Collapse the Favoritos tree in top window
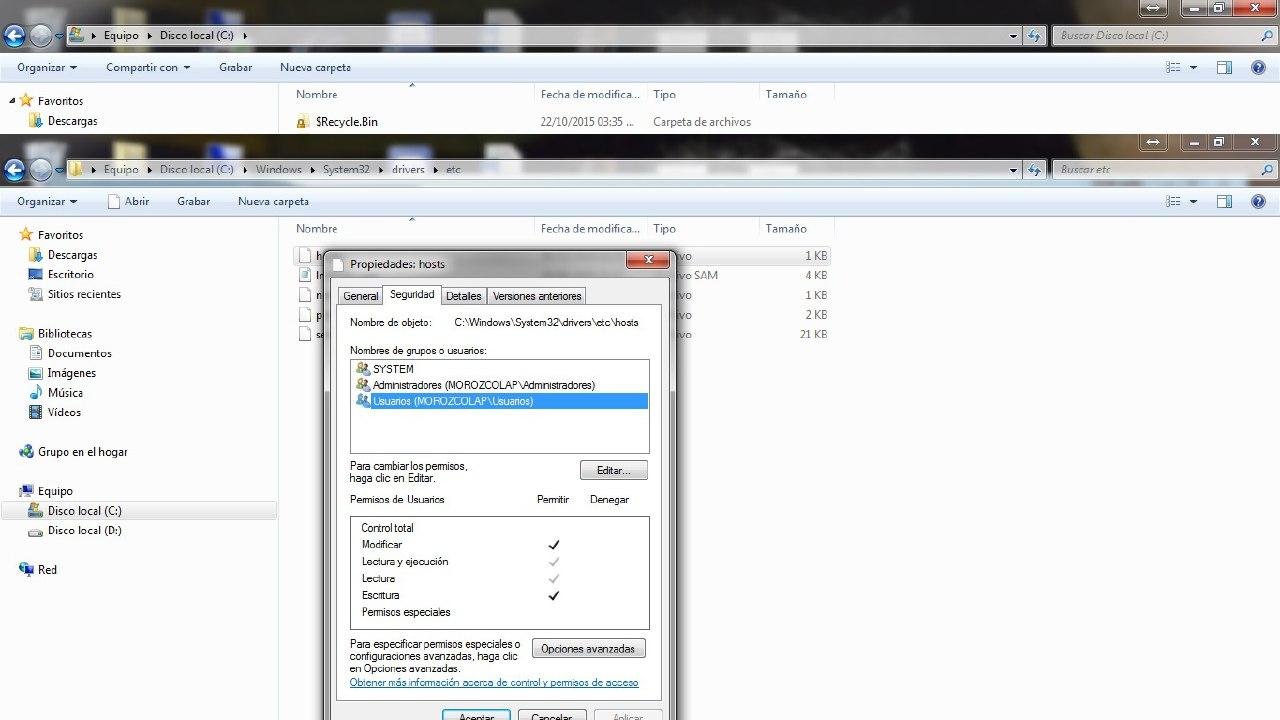 (13, 101)
